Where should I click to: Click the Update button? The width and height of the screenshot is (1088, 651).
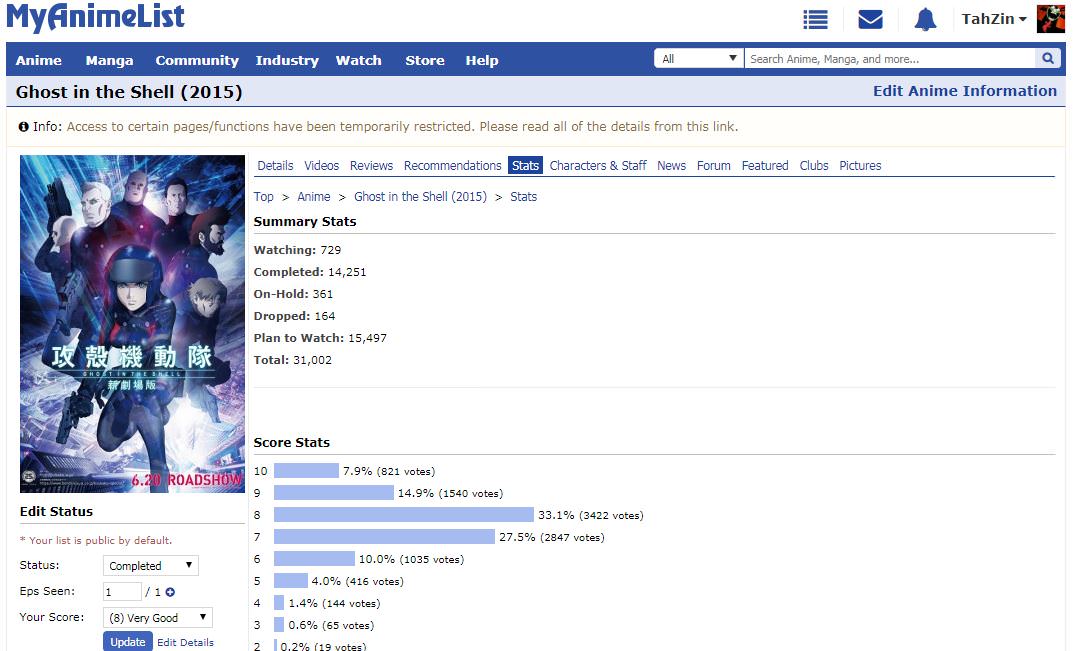pyautogui.click(x=127, y=642)
